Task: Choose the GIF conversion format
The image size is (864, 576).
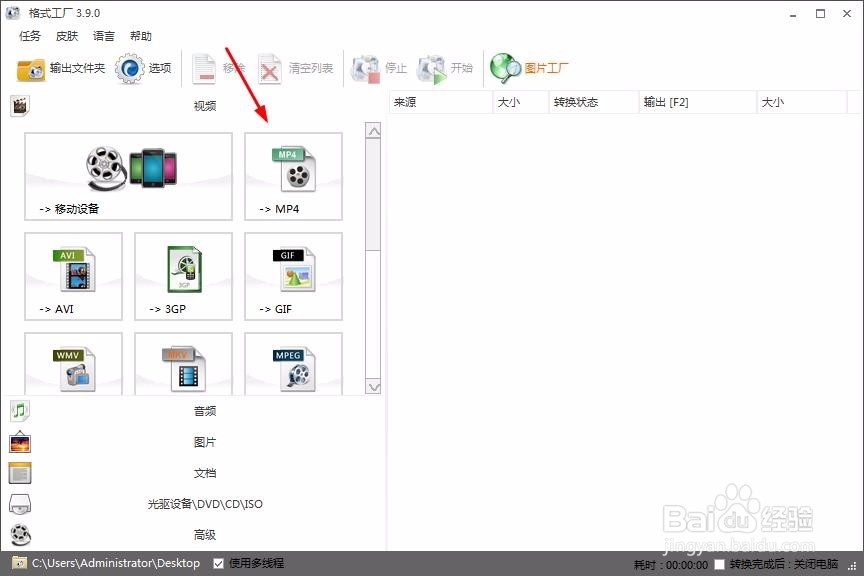Action: coord(292,276)
